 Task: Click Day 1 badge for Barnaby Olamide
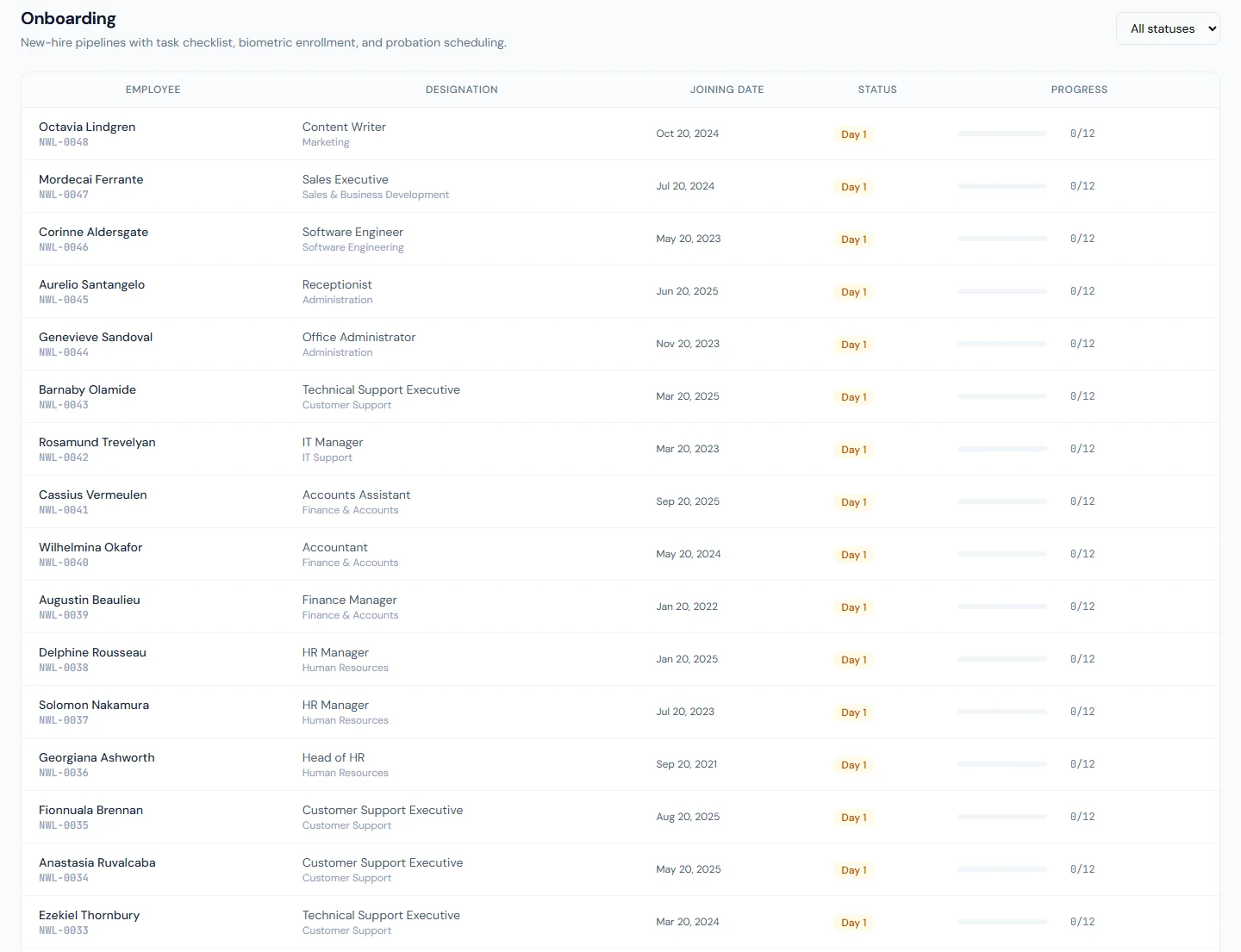854,397
